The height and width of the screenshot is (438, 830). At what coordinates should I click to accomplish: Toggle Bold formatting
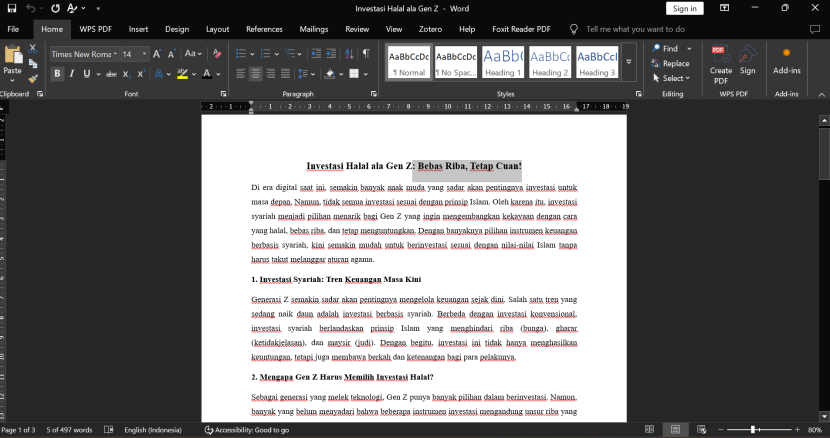point(57,74)
